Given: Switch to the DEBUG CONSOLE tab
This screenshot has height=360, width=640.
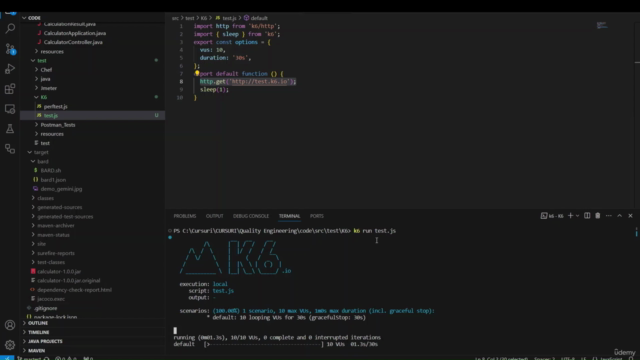Looking at the screenshot, I should (x=251, y=216).
